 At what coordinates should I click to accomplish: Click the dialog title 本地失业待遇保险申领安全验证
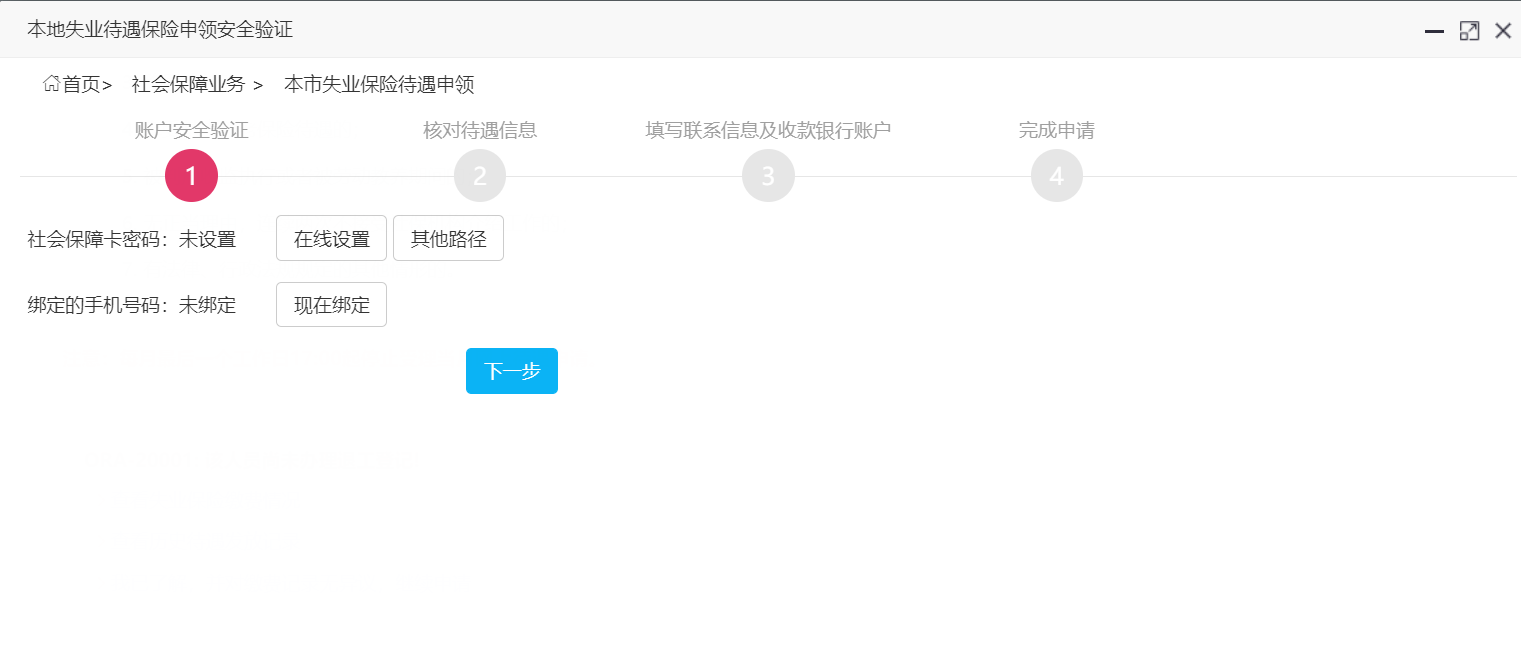click(160, 29)
